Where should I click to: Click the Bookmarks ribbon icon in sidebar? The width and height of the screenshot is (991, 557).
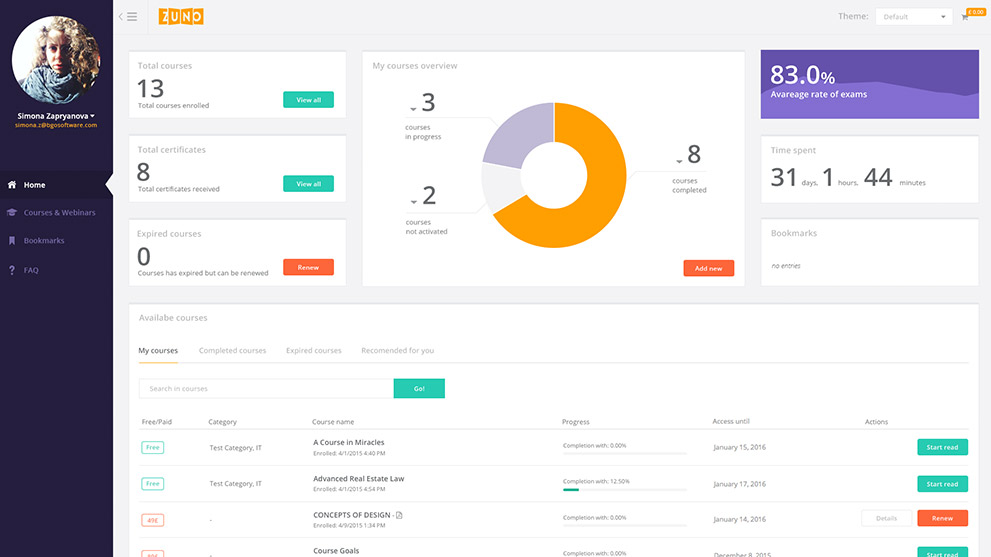pyautogui.click(x=12, y=240)
